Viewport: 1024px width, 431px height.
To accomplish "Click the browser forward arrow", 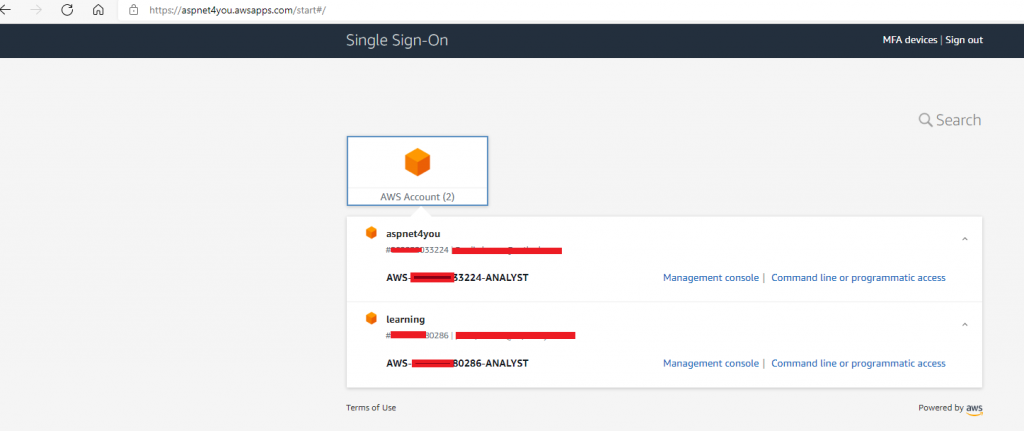I will [36, 10].
